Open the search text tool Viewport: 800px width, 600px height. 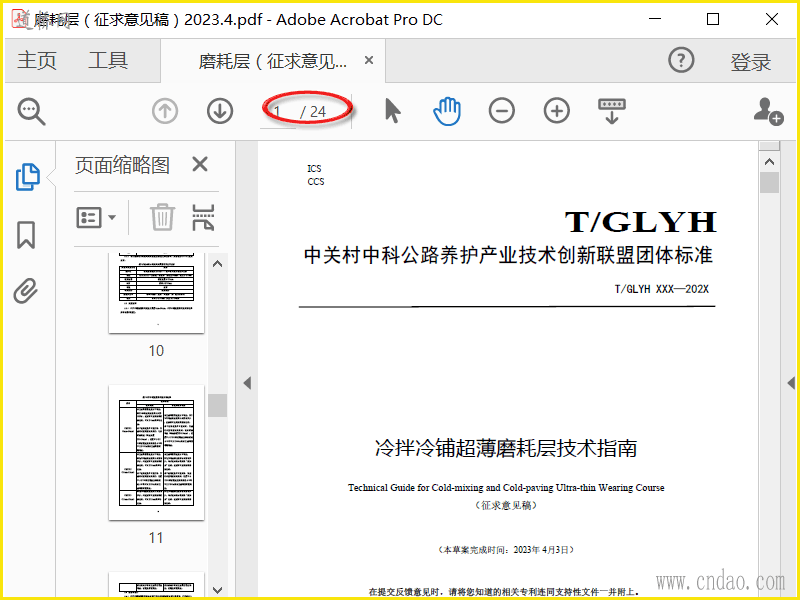click(31, 111)
